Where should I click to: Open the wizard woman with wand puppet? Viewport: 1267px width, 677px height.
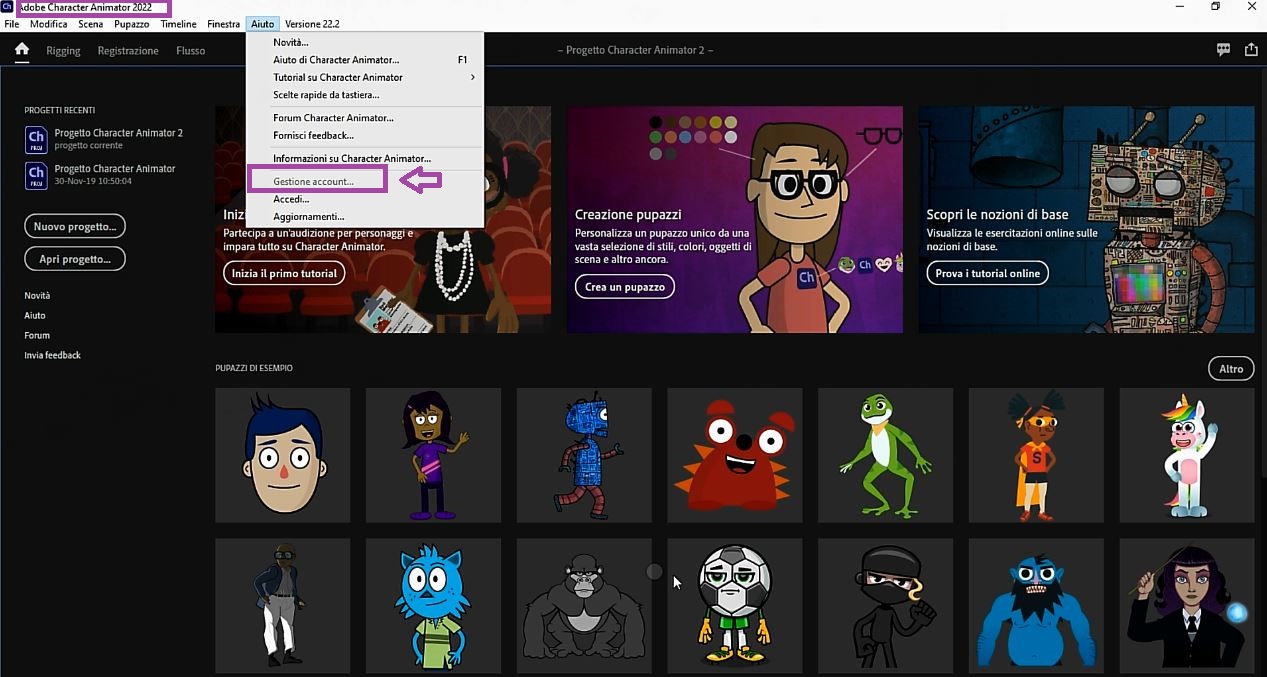[1187, 606]
